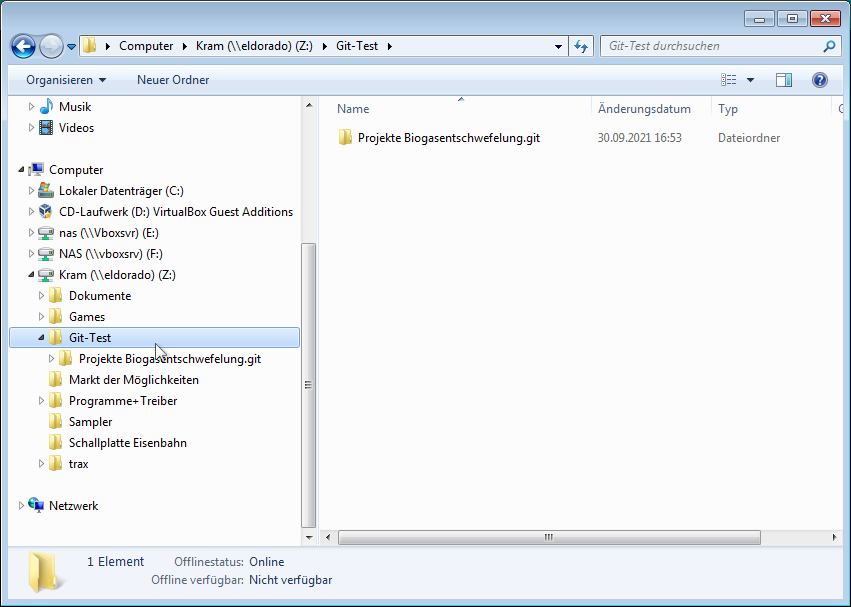Open the Organisieren menu
851x607 pixels.
pos(66,80)
